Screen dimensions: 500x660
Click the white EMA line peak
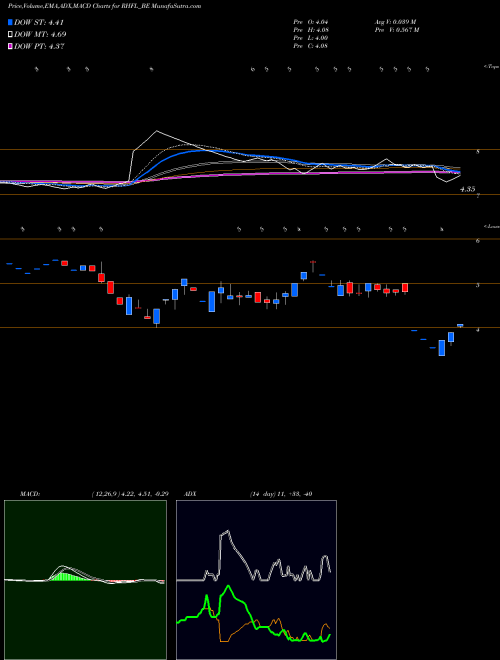pos(157,131)
